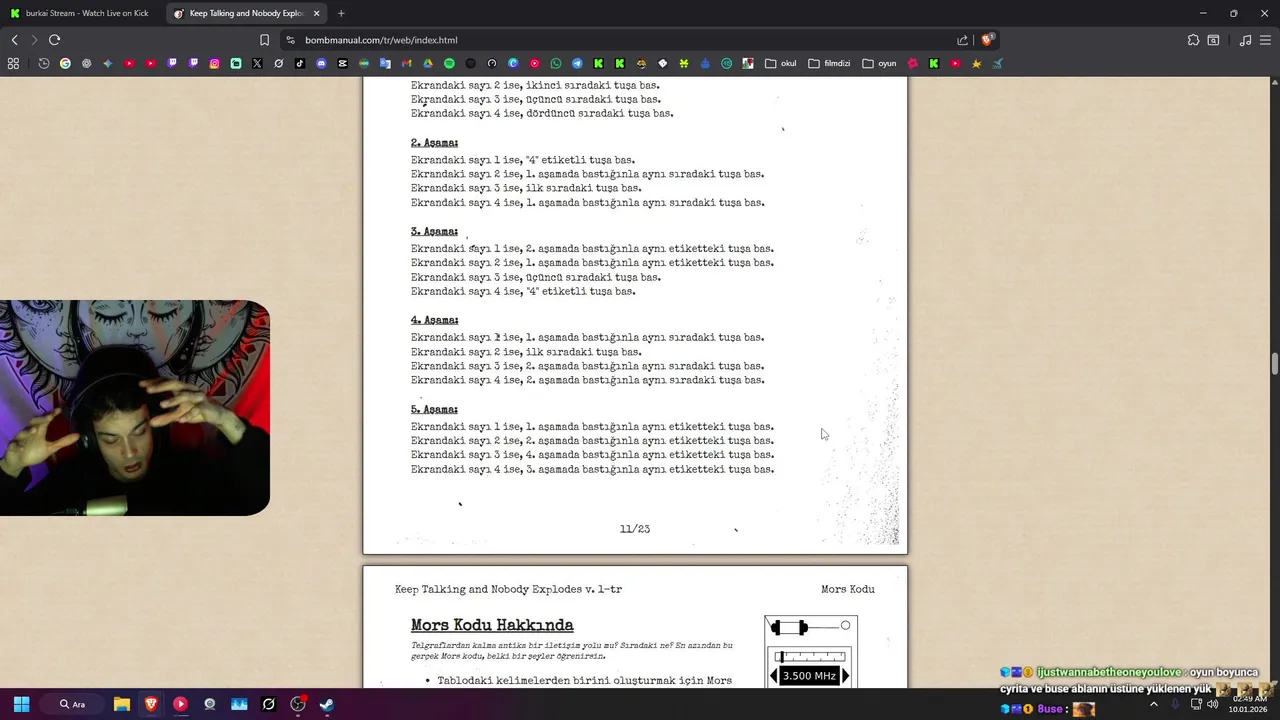
Task: Open the Telegram bookmark
Action: (x=577, y=63)
